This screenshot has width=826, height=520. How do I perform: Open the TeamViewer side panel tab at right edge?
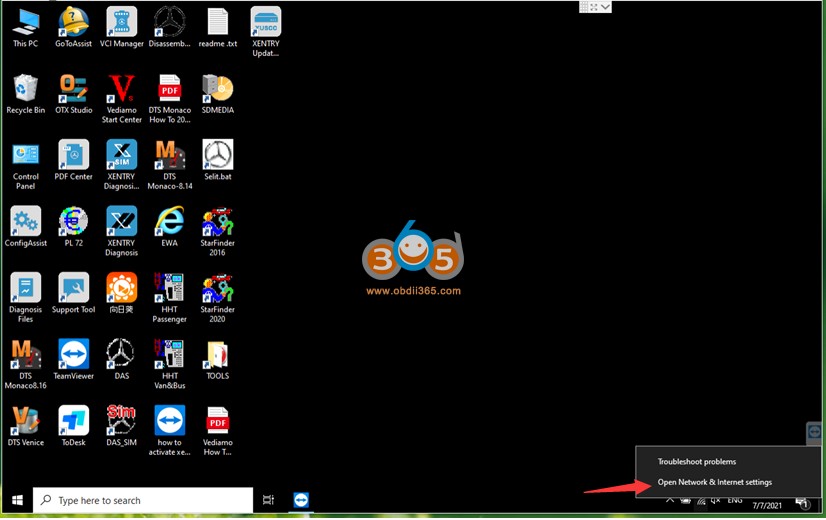814,432
